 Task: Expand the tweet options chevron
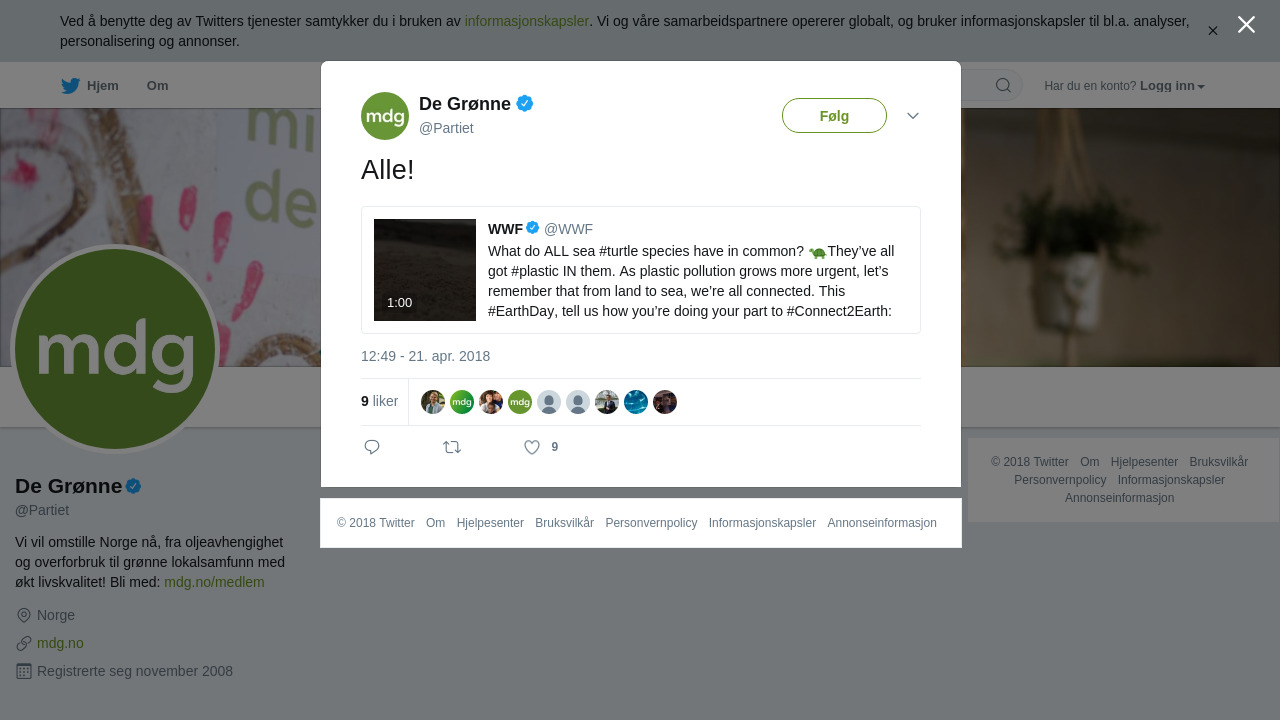coord(913,116)
